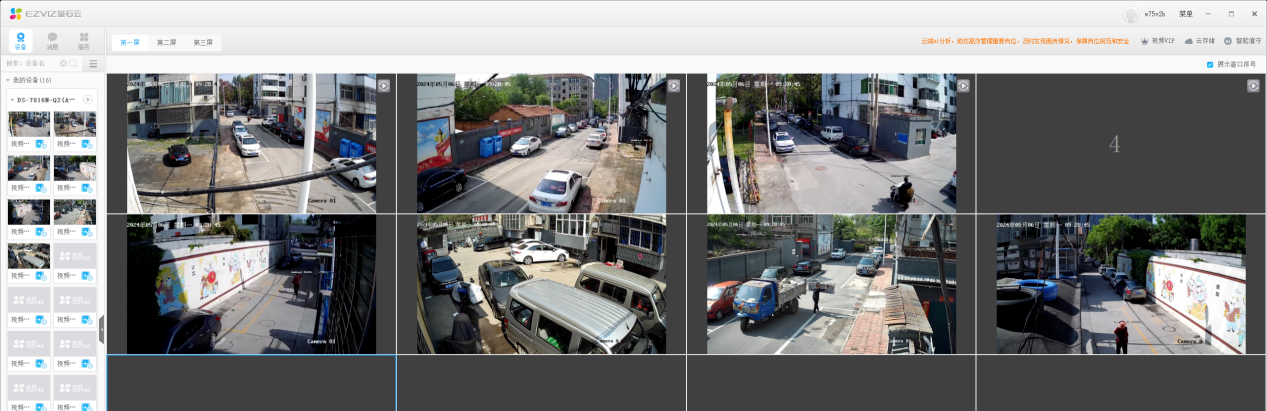The width and height of the screenshot is (1267, 411).
Task: Clear the device search with the X icon
Action: pyautogui.click(x=63, y=63)
